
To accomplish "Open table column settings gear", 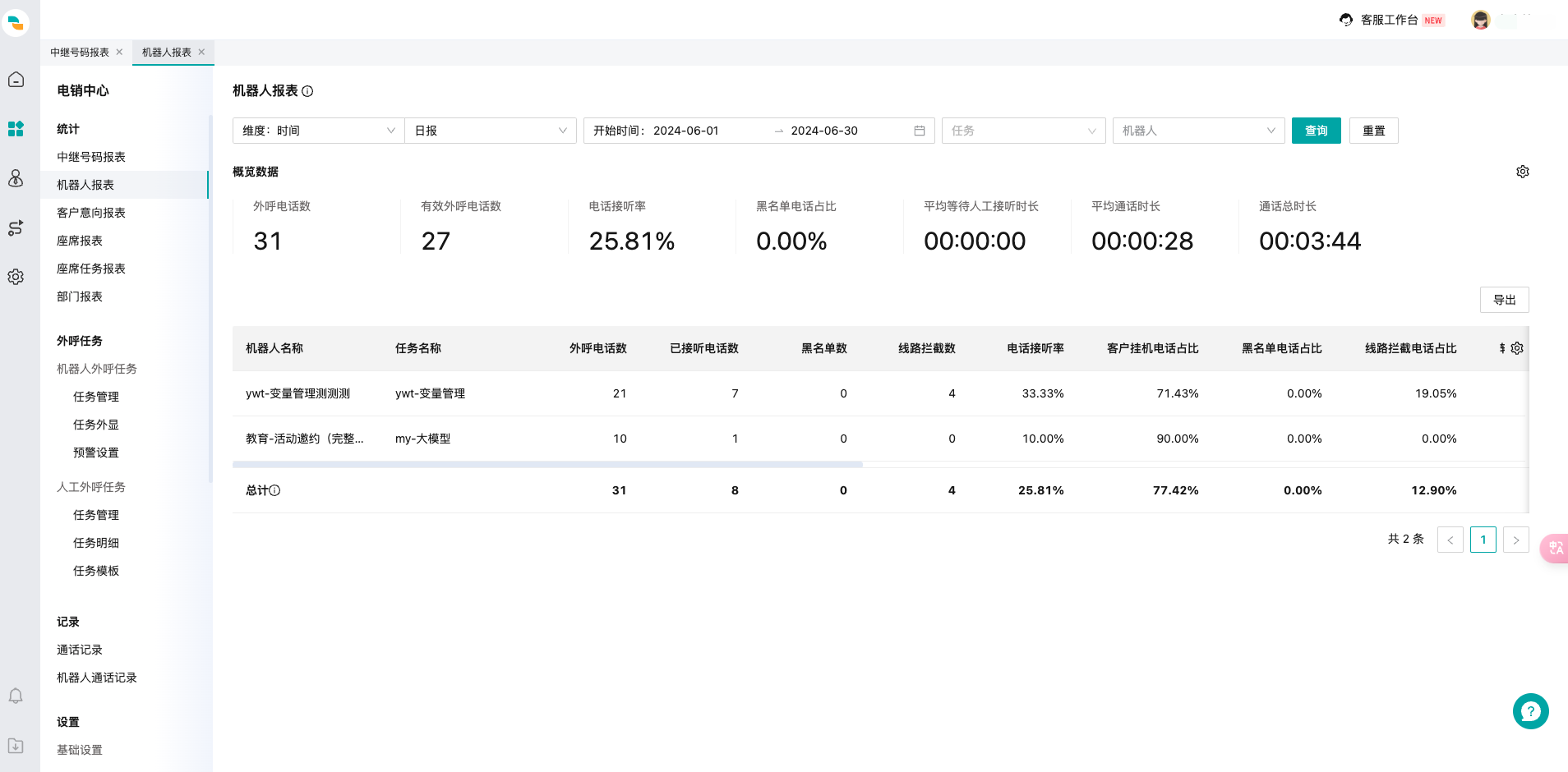I will point(1517,348).
